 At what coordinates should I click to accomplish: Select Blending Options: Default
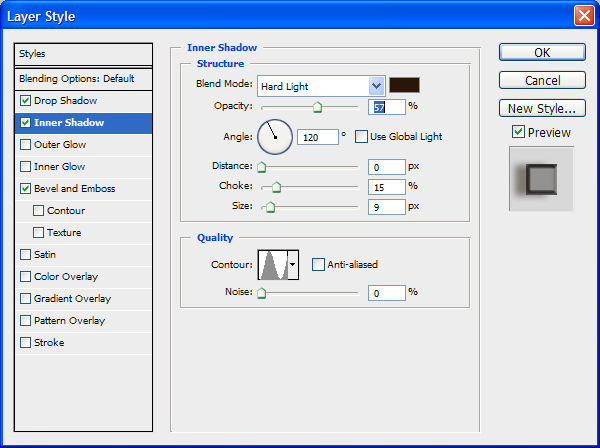[76, 78]
